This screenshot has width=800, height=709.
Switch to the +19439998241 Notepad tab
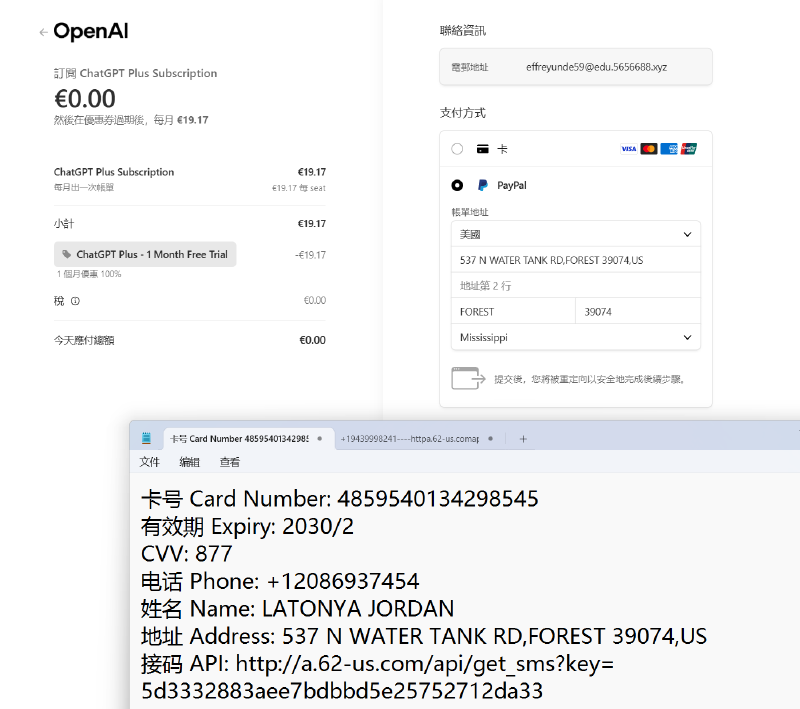coord(417,439)
